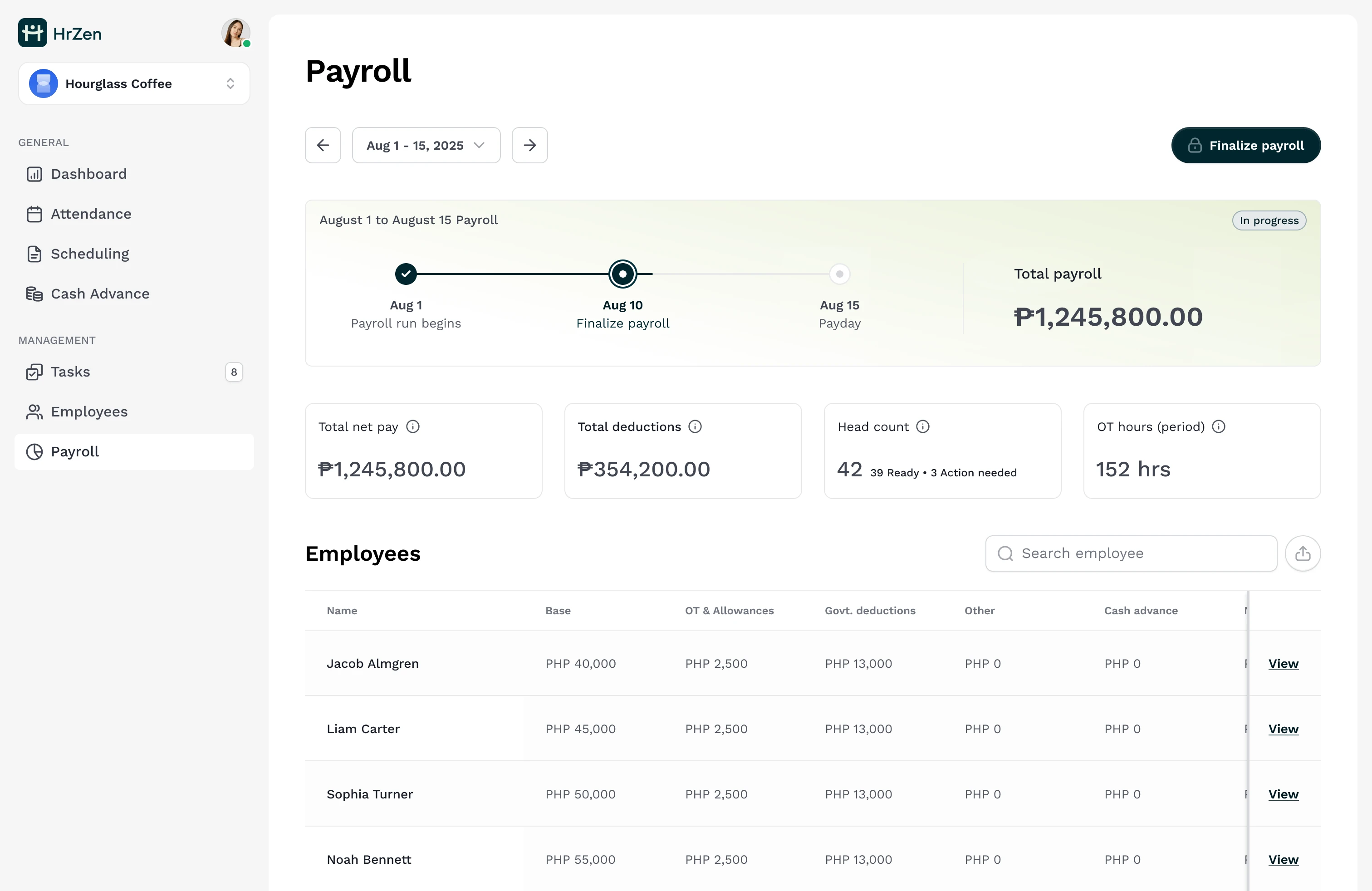Screen dimensions: 1372x891
Task: Open the user profile avatar
Action: coord(235,33)
